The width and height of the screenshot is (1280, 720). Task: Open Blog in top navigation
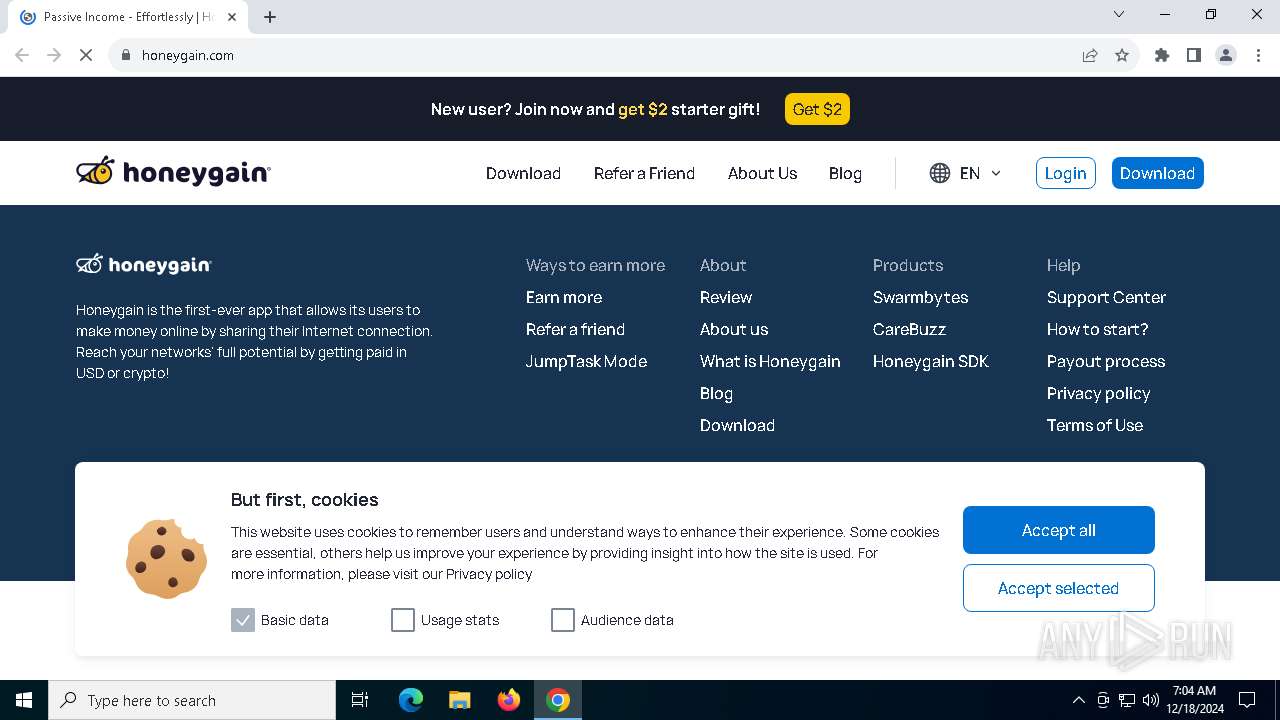click(845, 173)
